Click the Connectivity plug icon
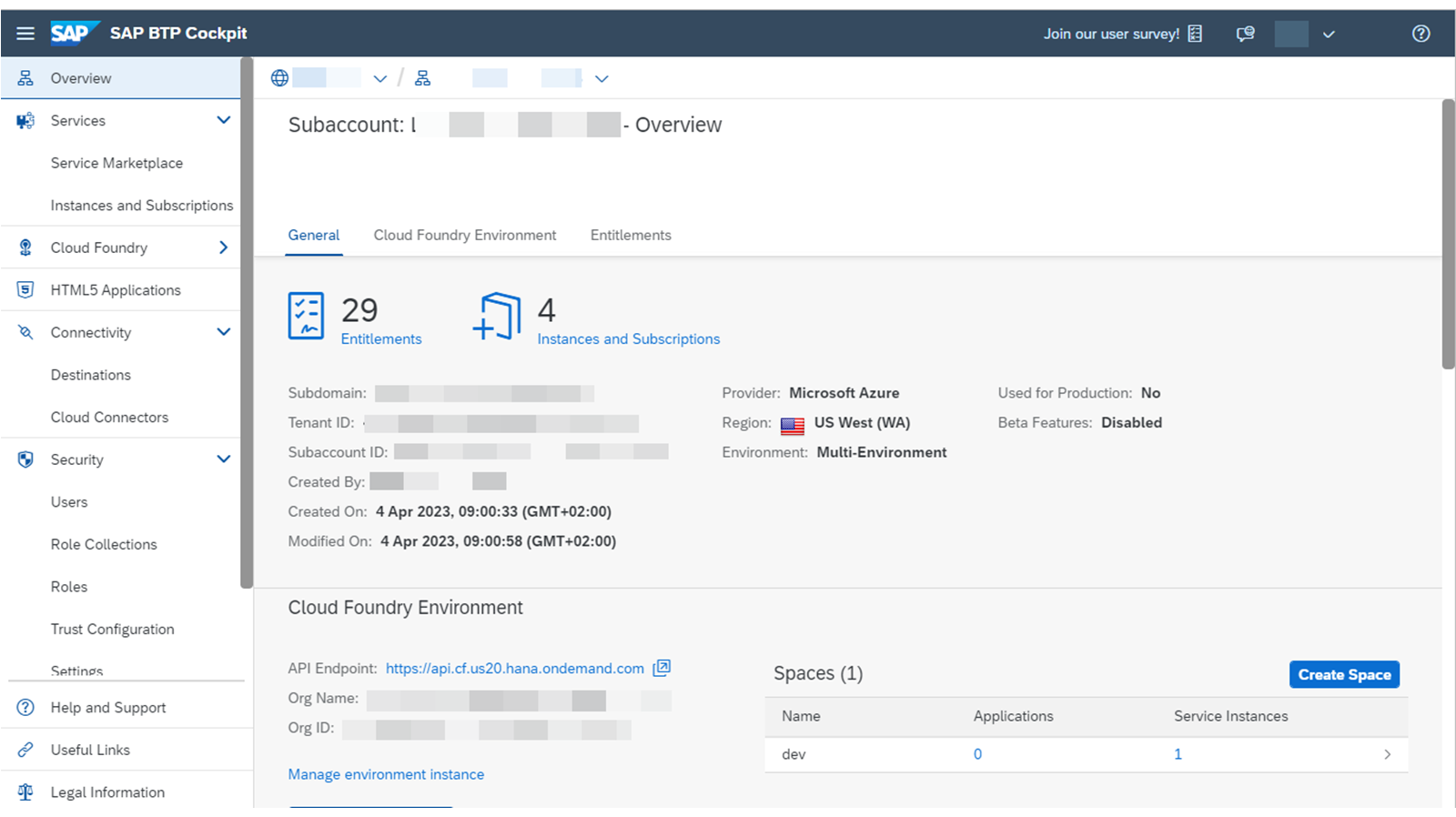This screenshot has height=817, width=1456. (25, 333)
